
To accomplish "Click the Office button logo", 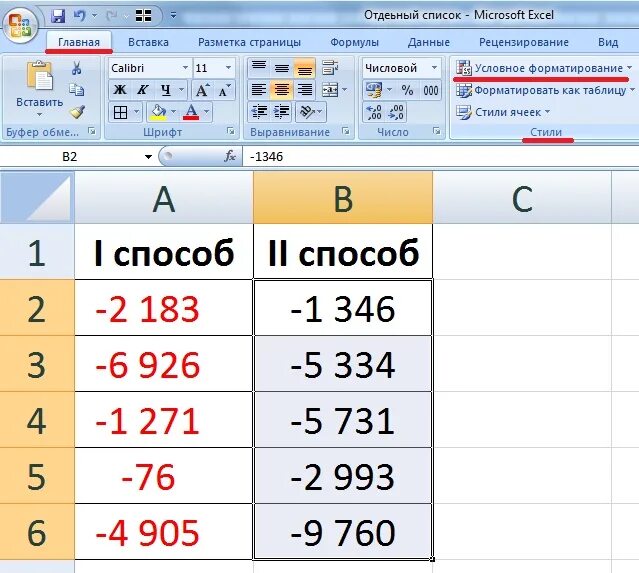I will (x=20, y=24).
